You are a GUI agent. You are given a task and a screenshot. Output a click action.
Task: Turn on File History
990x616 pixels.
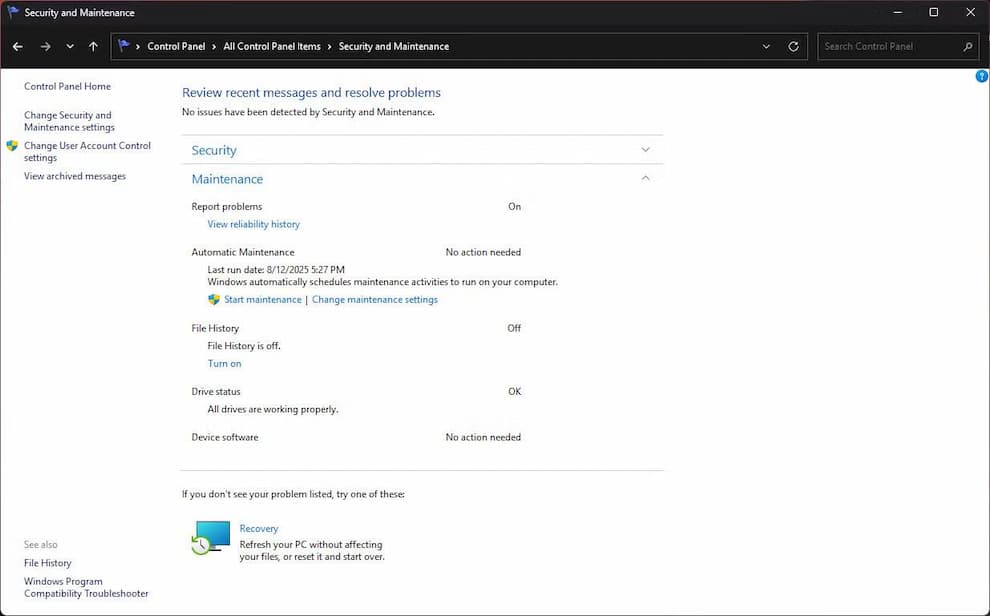(x=224, y=364)
